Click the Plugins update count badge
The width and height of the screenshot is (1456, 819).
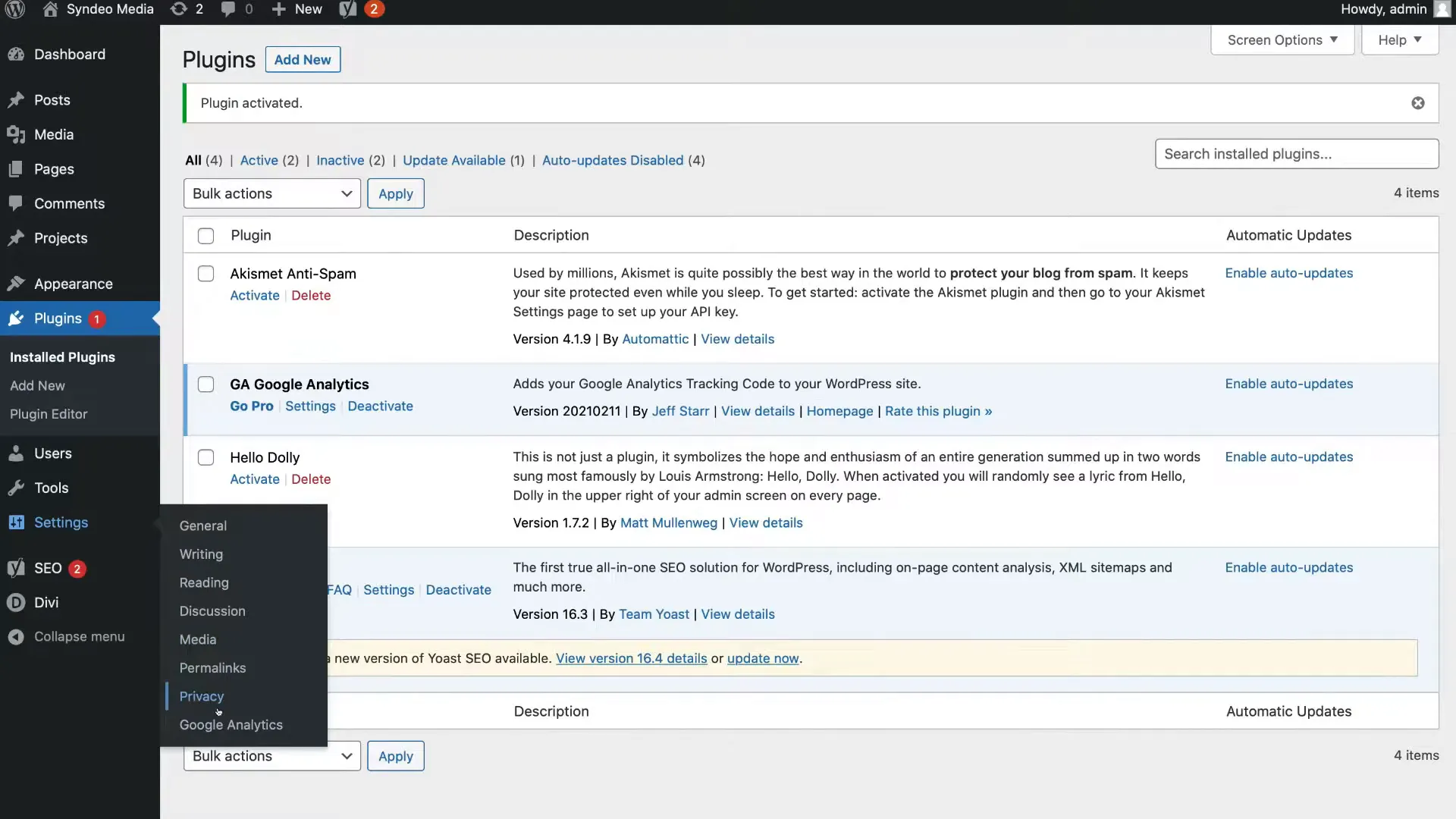[x=96, y=319]
